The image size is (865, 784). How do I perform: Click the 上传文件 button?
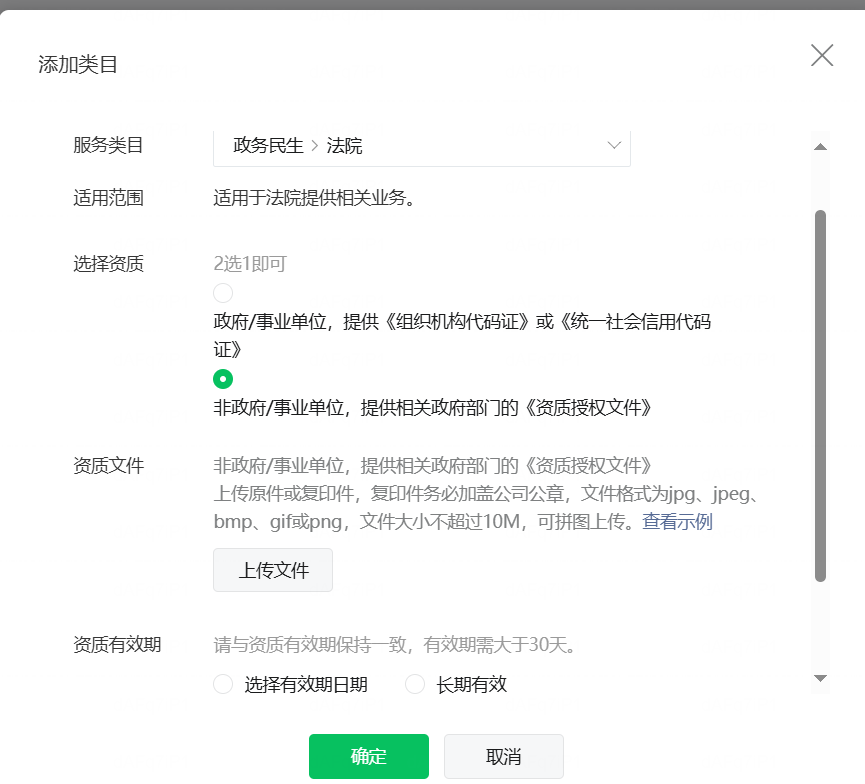(273, 570)
